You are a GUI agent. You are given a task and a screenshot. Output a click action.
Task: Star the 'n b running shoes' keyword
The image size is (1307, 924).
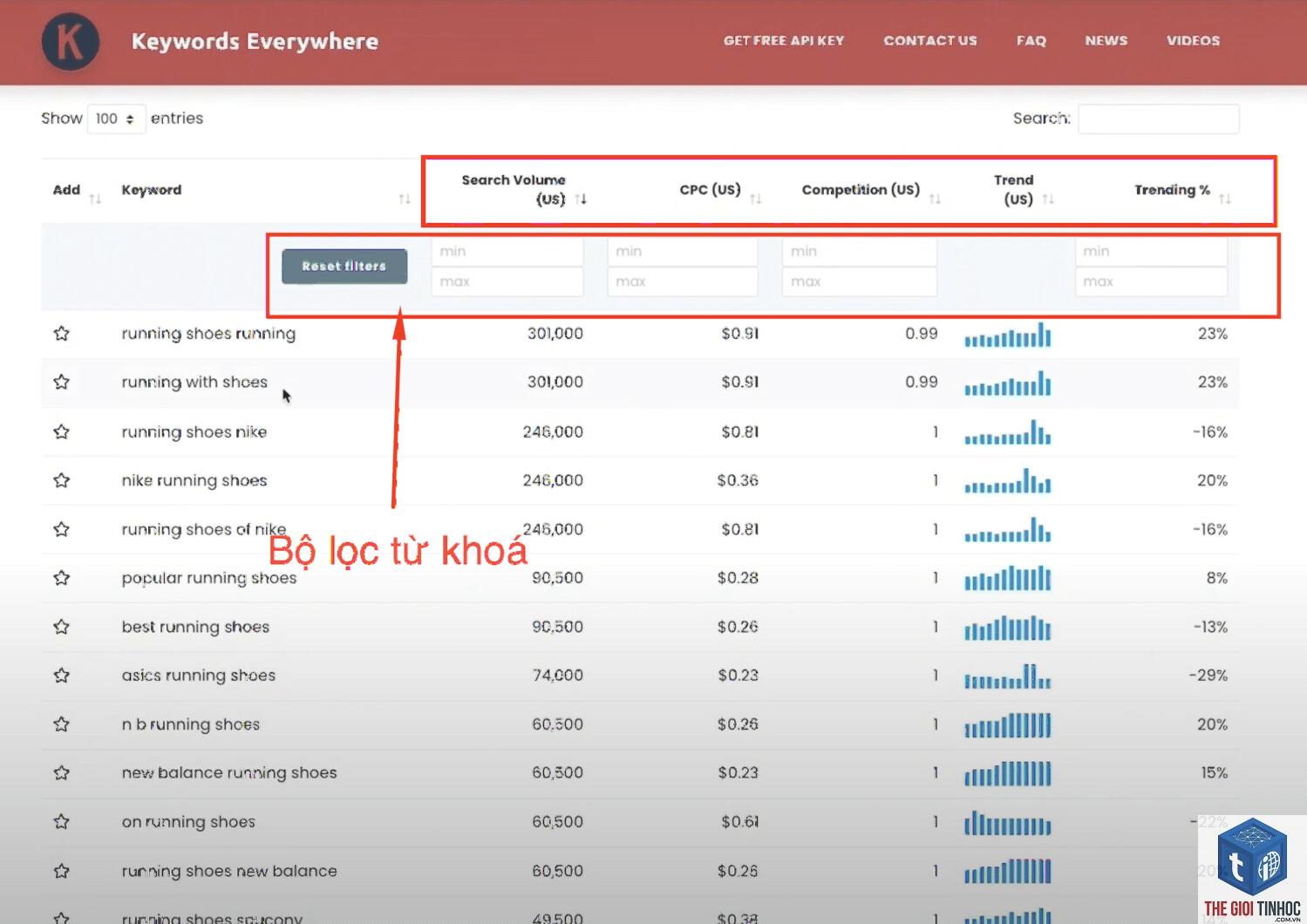click(x=61, y=724)
